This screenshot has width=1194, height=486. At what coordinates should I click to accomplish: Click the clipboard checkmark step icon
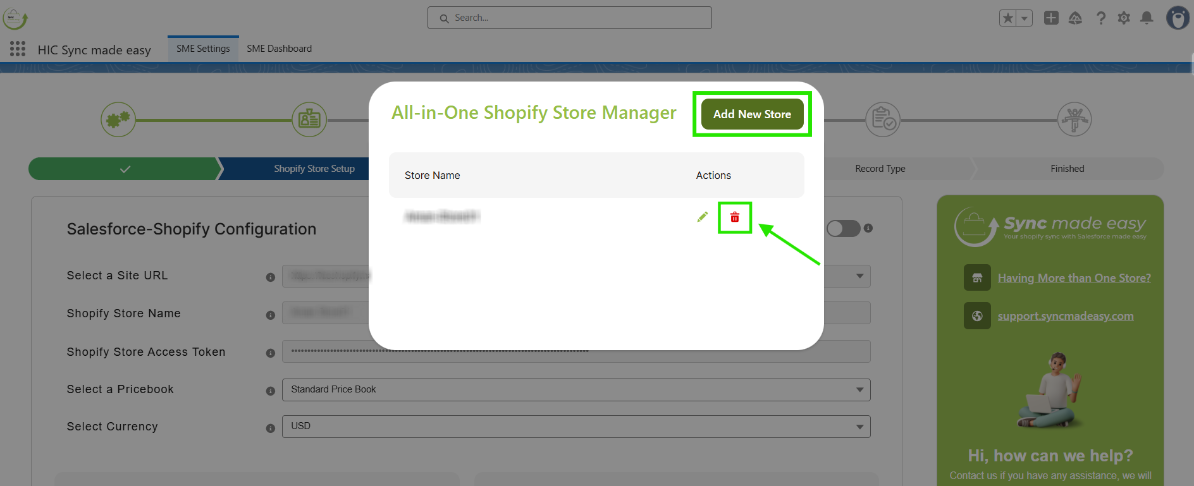click(x=883, y=119)
